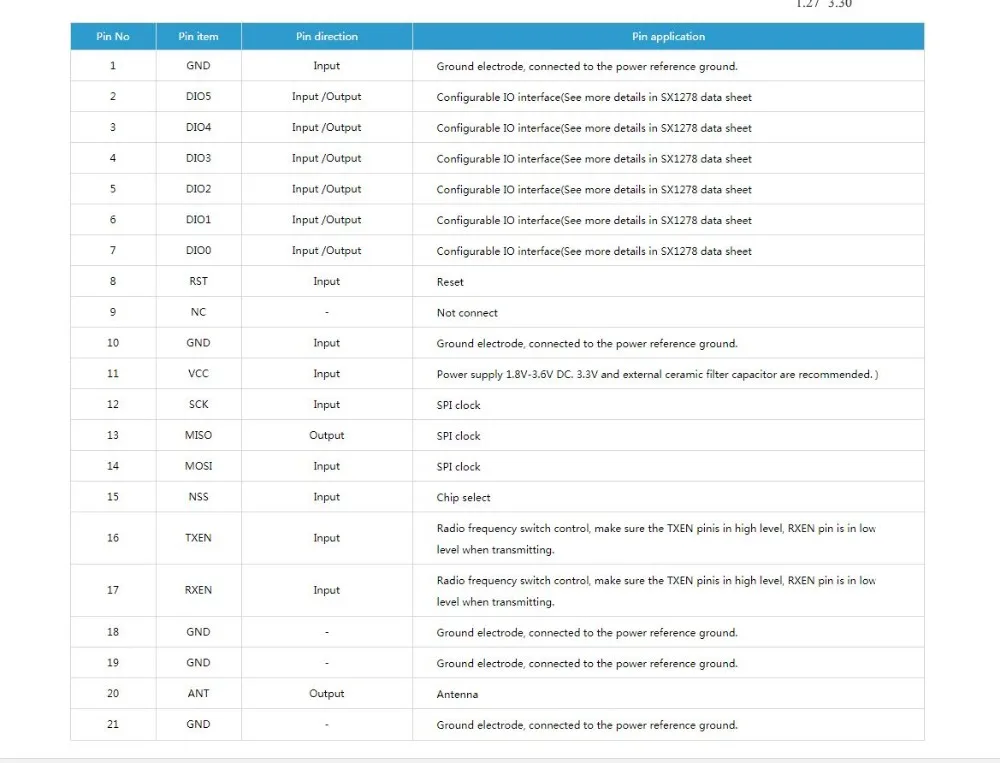Image resolution: width=1000 pixels, height=763 pixels.
Task: Click the radio frequency description in TXEN row
Action: [x=656, y=538]
